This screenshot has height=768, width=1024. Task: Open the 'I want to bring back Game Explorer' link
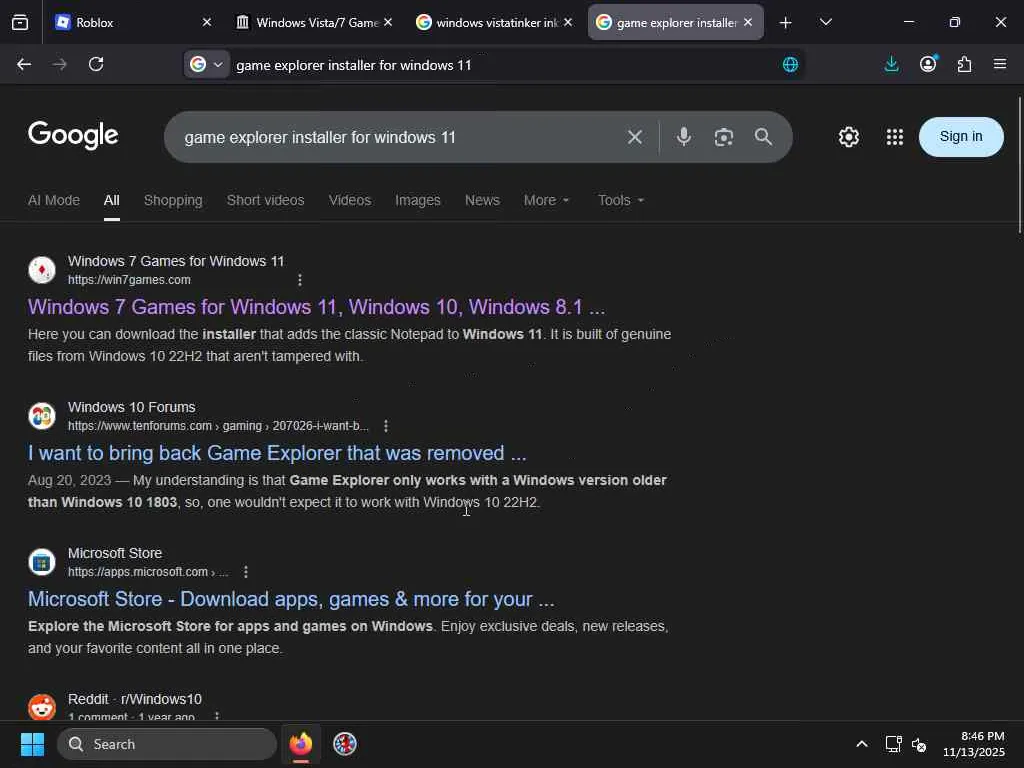pyautogui.click(x=277, y=453)
